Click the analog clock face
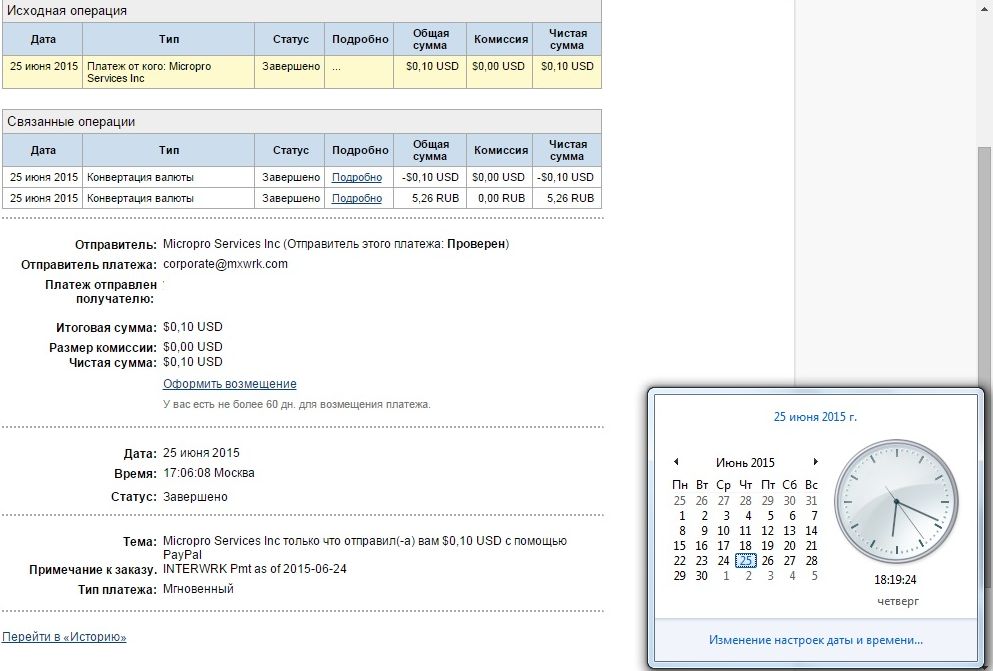The image size is (993, 671). pyautogui.click(x=896, y=501)
